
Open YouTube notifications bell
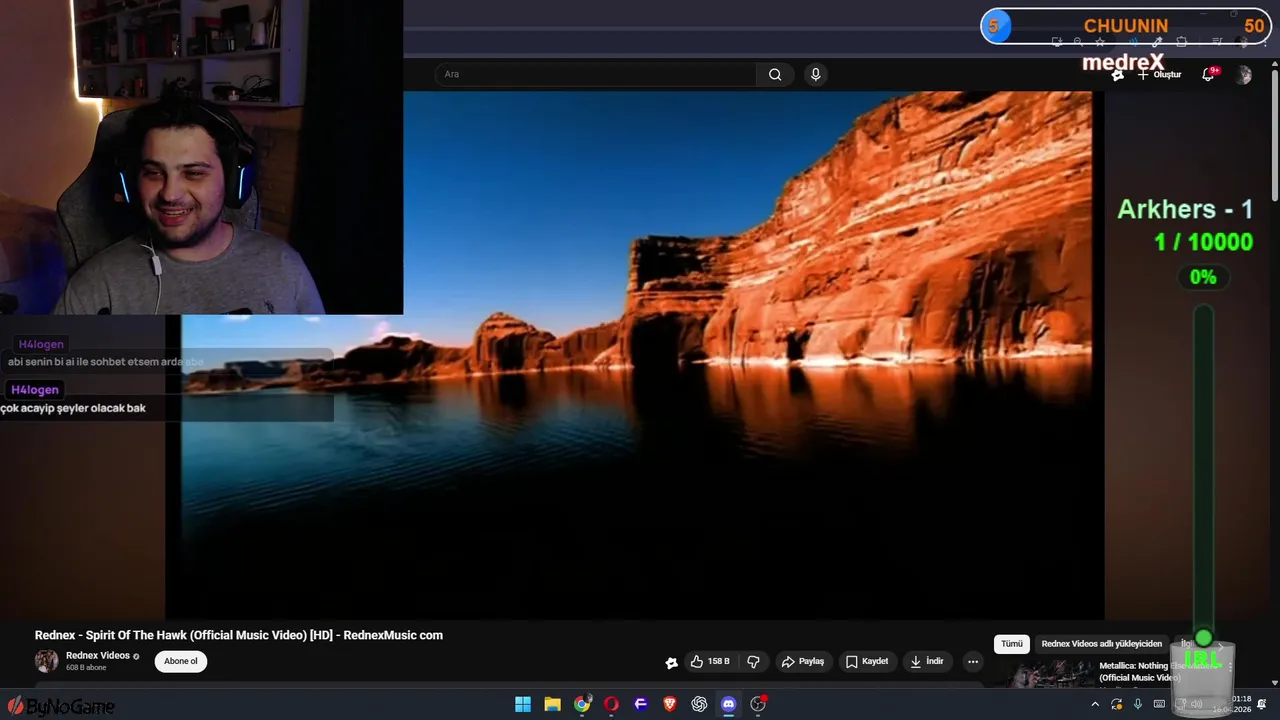pyautogui.click(x=1208, y=75)
